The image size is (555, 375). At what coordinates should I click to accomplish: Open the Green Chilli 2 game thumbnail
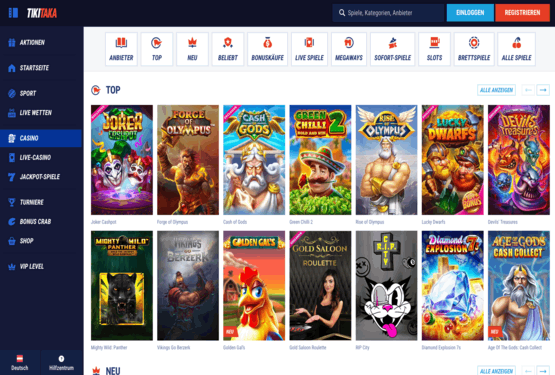point(320,160)
